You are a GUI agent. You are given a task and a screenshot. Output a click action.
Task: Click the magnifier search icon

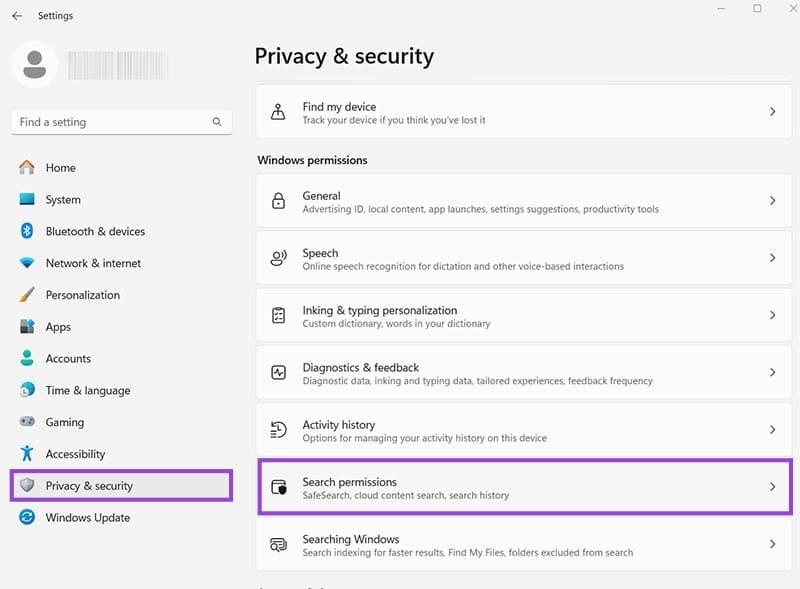pos(217,122)
